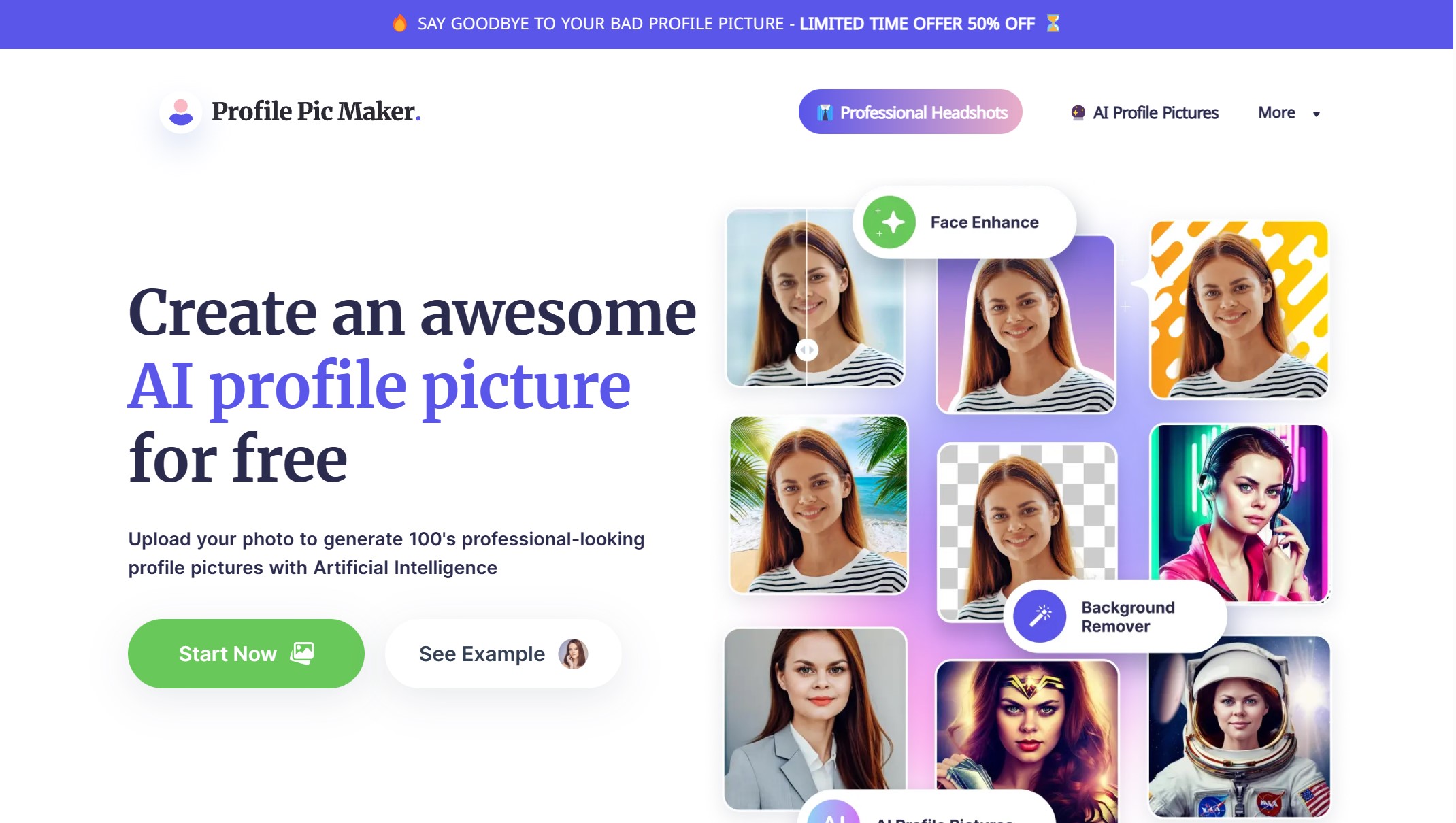This screenshot has width=1456, height=823.
Task: Expand the More navigation dropdown
Action: 1277,112
